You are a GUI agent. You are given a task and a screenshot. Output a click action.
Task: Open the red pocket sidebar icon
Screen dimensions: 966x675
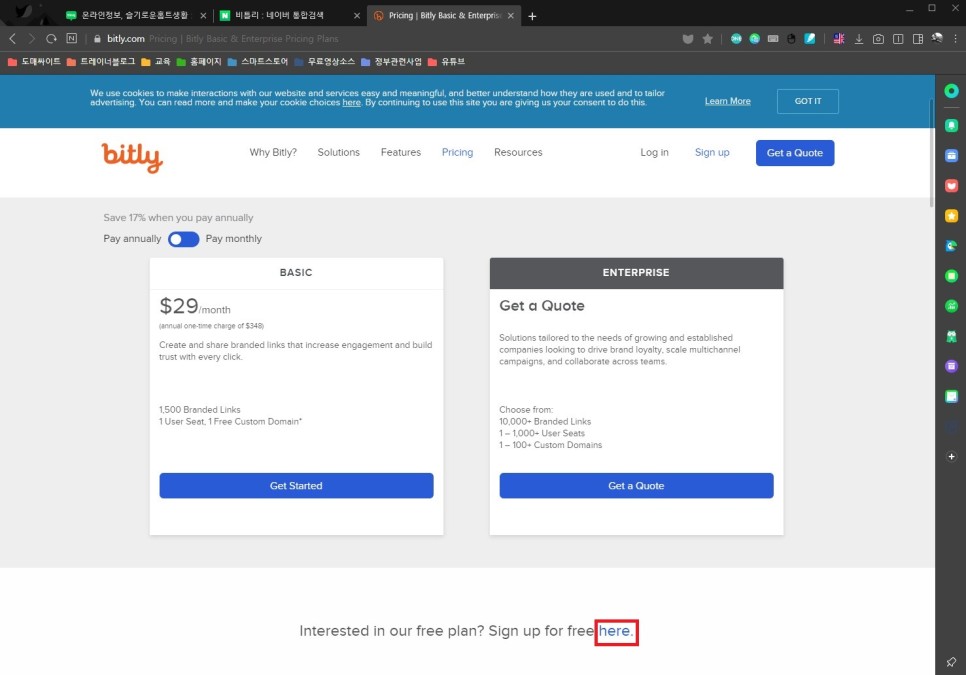pos(951,185)
